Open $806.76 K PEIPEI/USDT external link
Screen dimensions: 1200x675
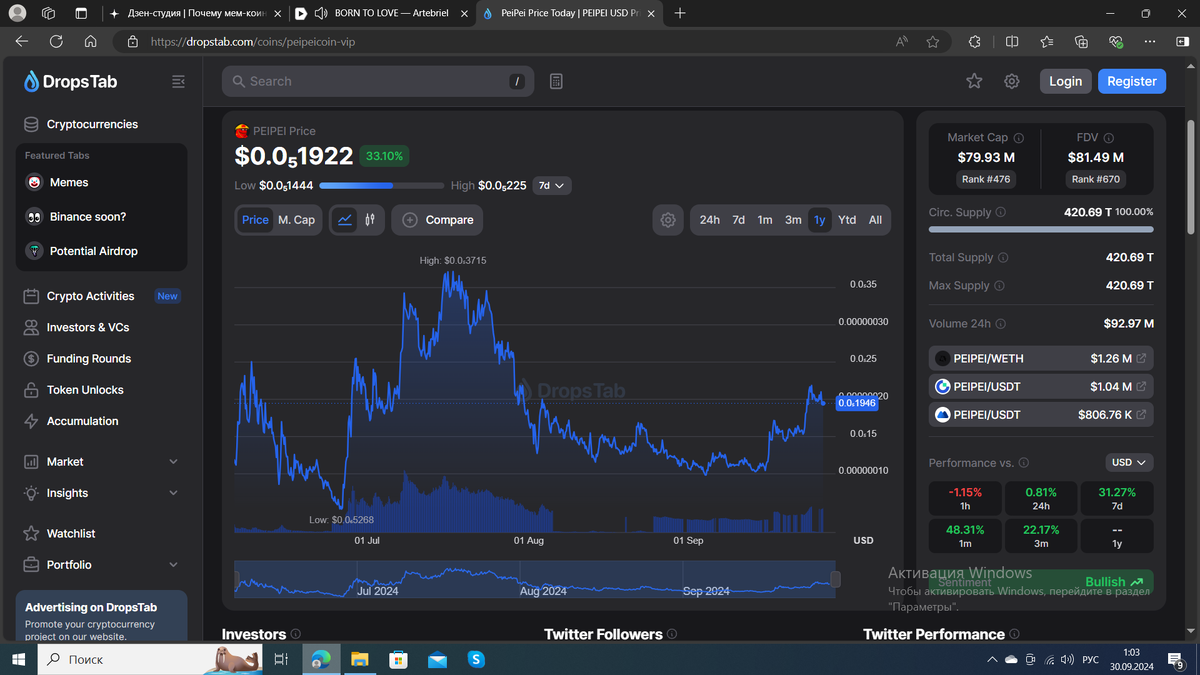click(1142, 414)
